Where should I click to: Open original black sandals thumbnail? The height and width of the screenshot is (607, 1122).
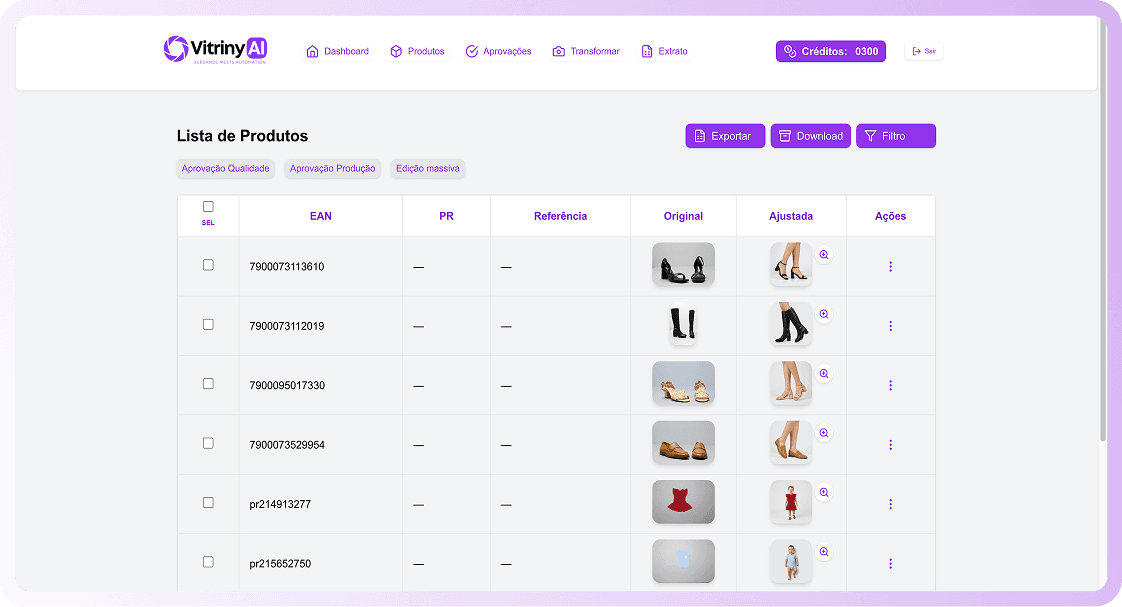click(683, 265)
